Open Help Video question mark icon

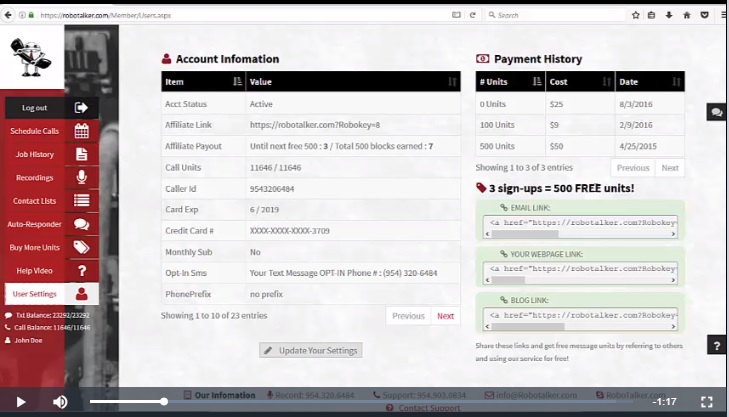coord(81,270)
